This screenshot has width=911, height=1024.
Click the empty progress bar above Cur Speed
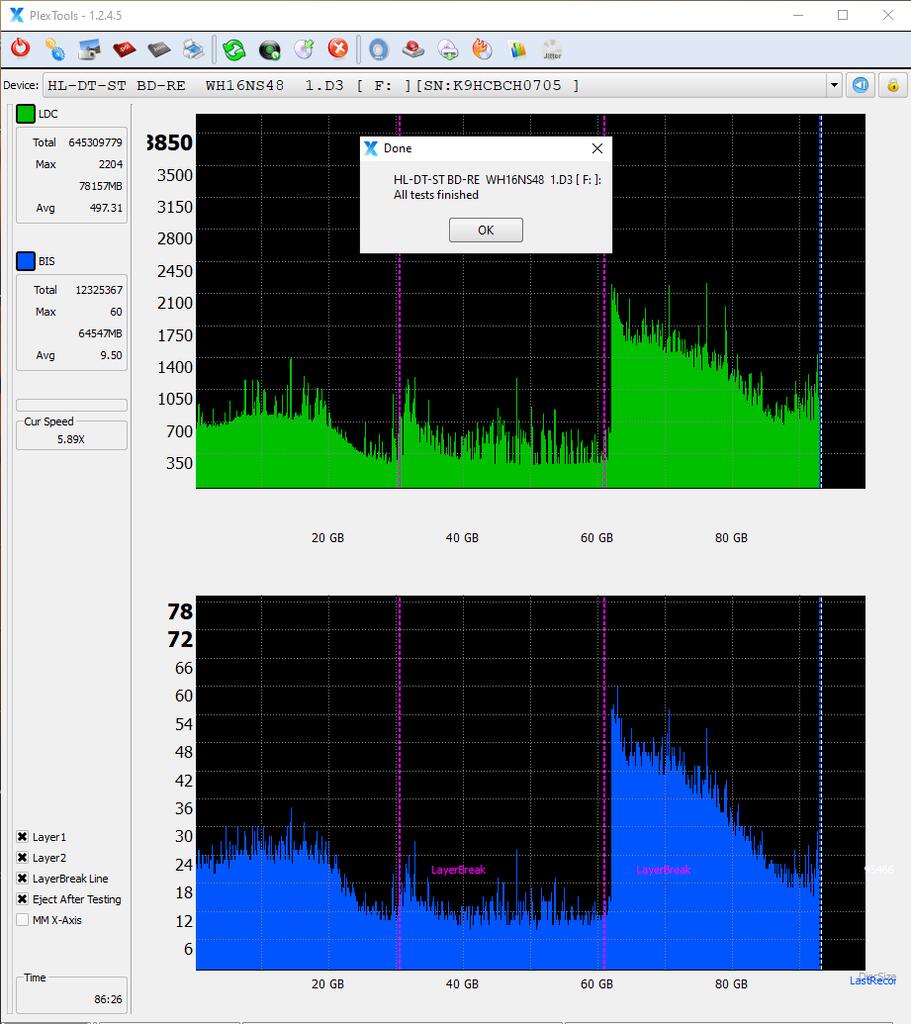pyautogui.click(x=72, y=405)
